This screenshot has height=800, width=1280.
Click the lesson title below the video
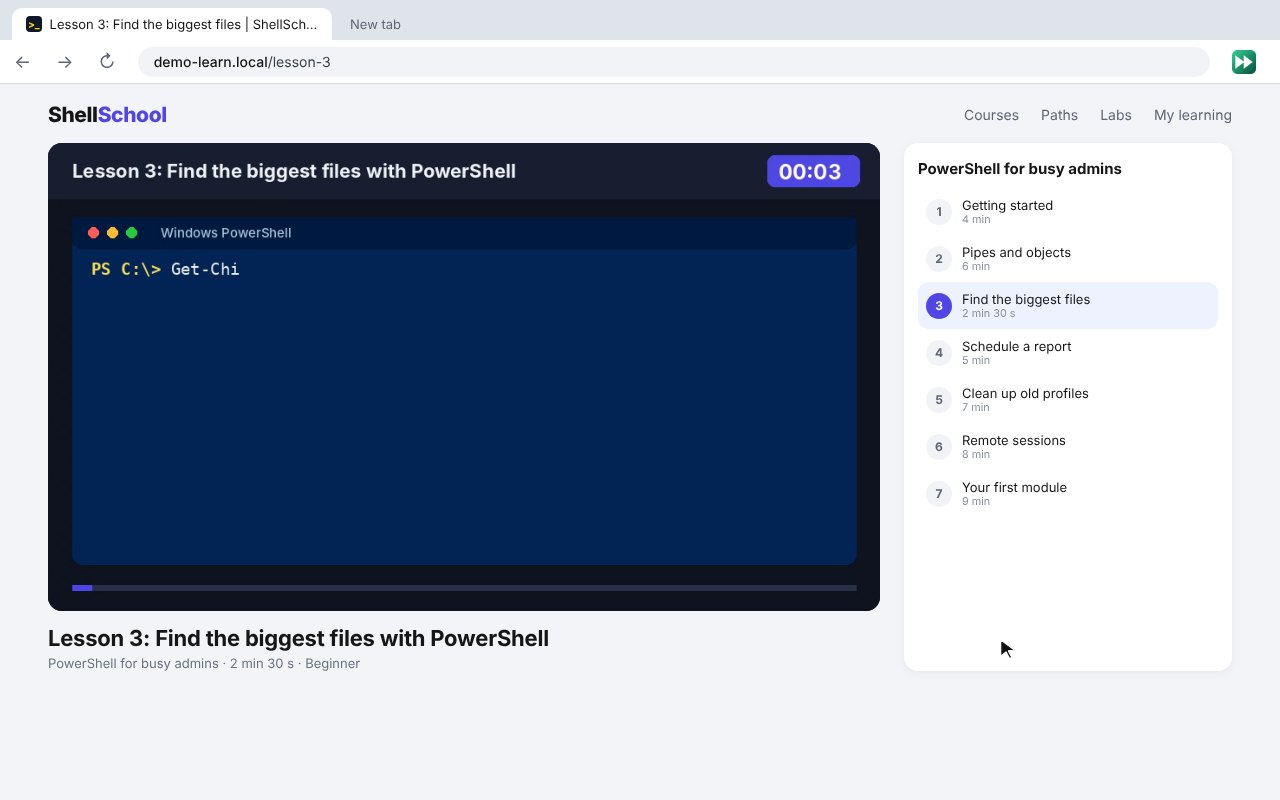pos(298,638)
